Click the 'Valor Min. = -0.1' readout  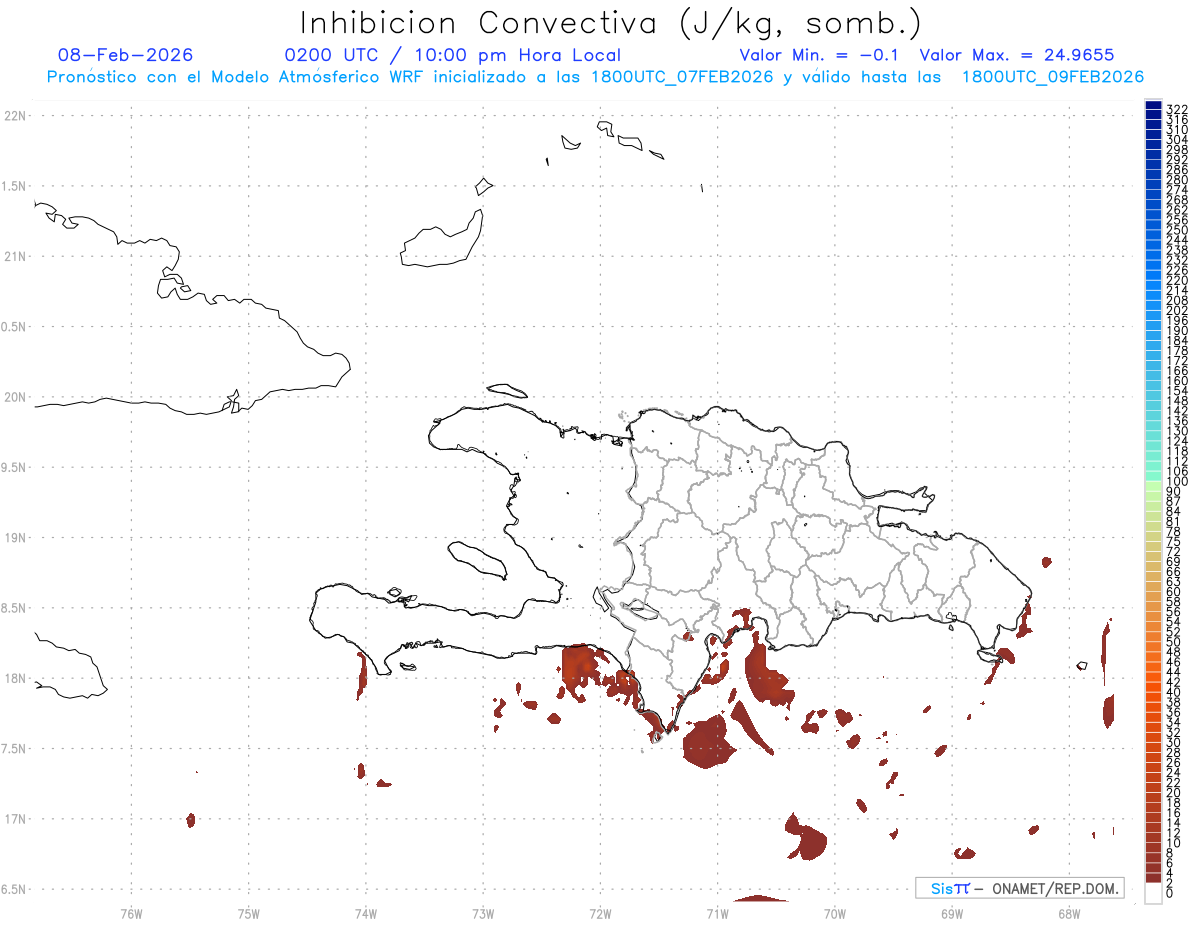pyautogui.click(x=820, y=55)
